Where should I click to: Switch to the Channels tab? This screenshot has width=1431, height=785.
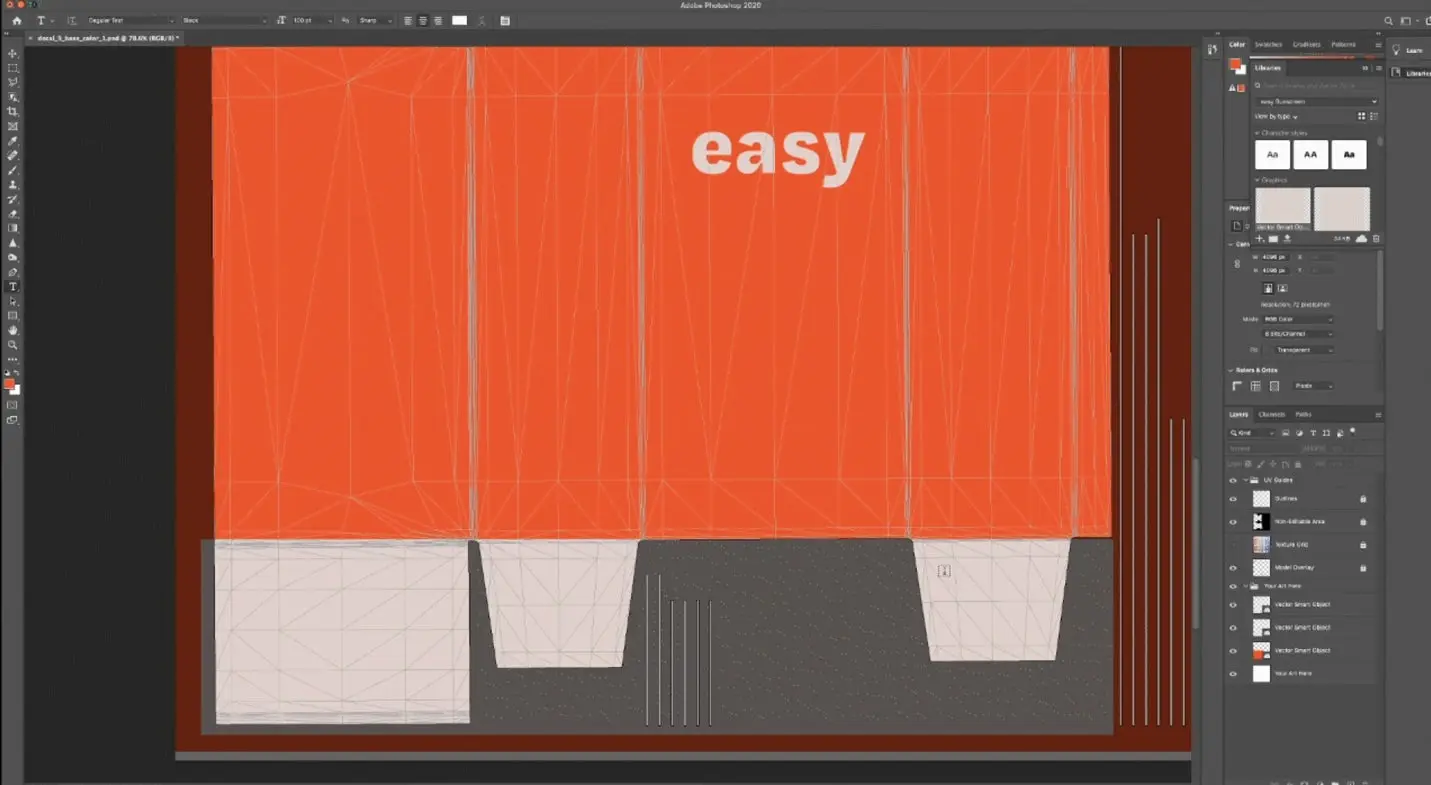[x=1272, y=414]
